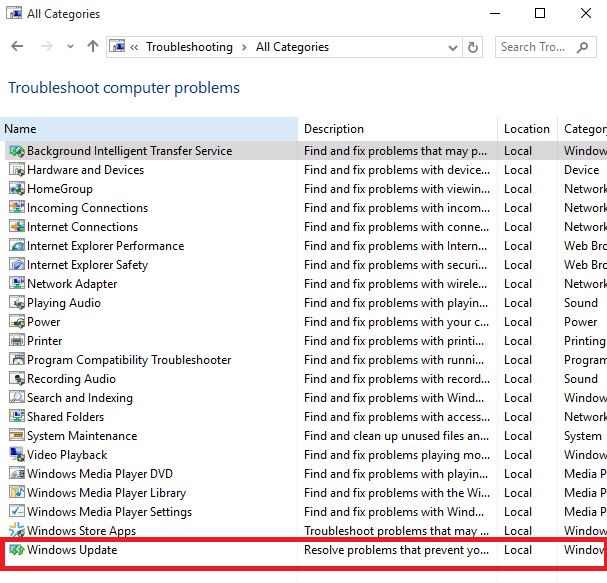
Task: Expand the breadcrumb arrow after Troubleshooting
Action: tap(244, 47)
